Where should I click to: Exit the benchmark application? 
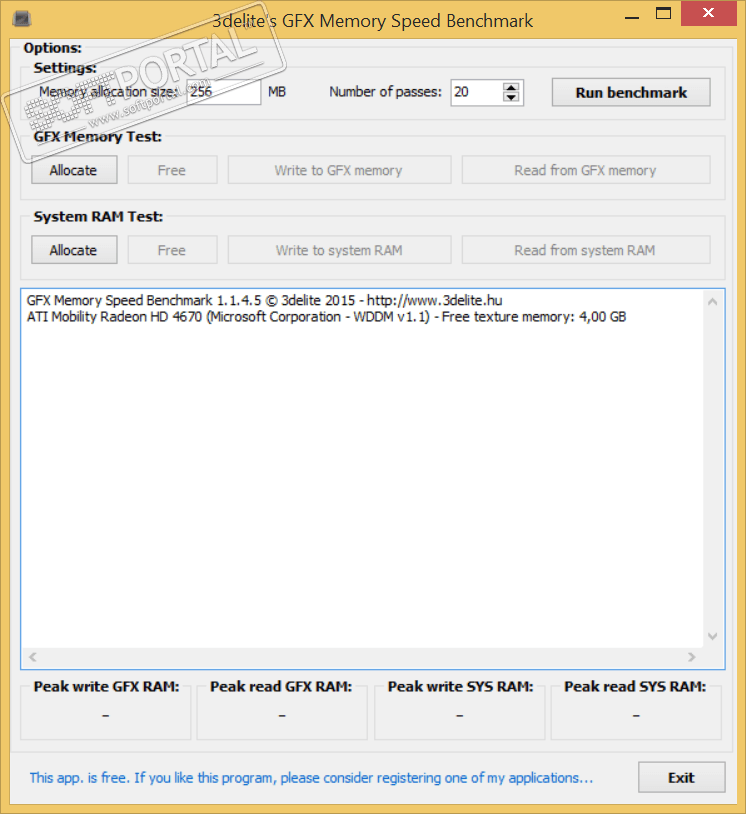[681, 777]
